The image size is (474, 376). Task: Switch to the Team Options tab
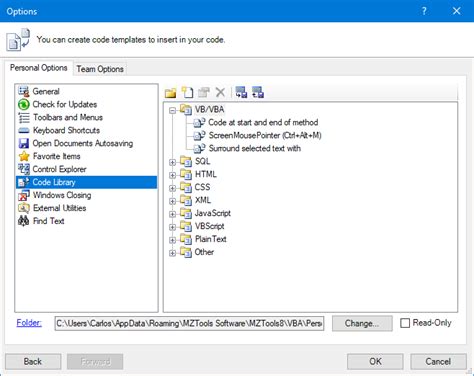(100, 69)
